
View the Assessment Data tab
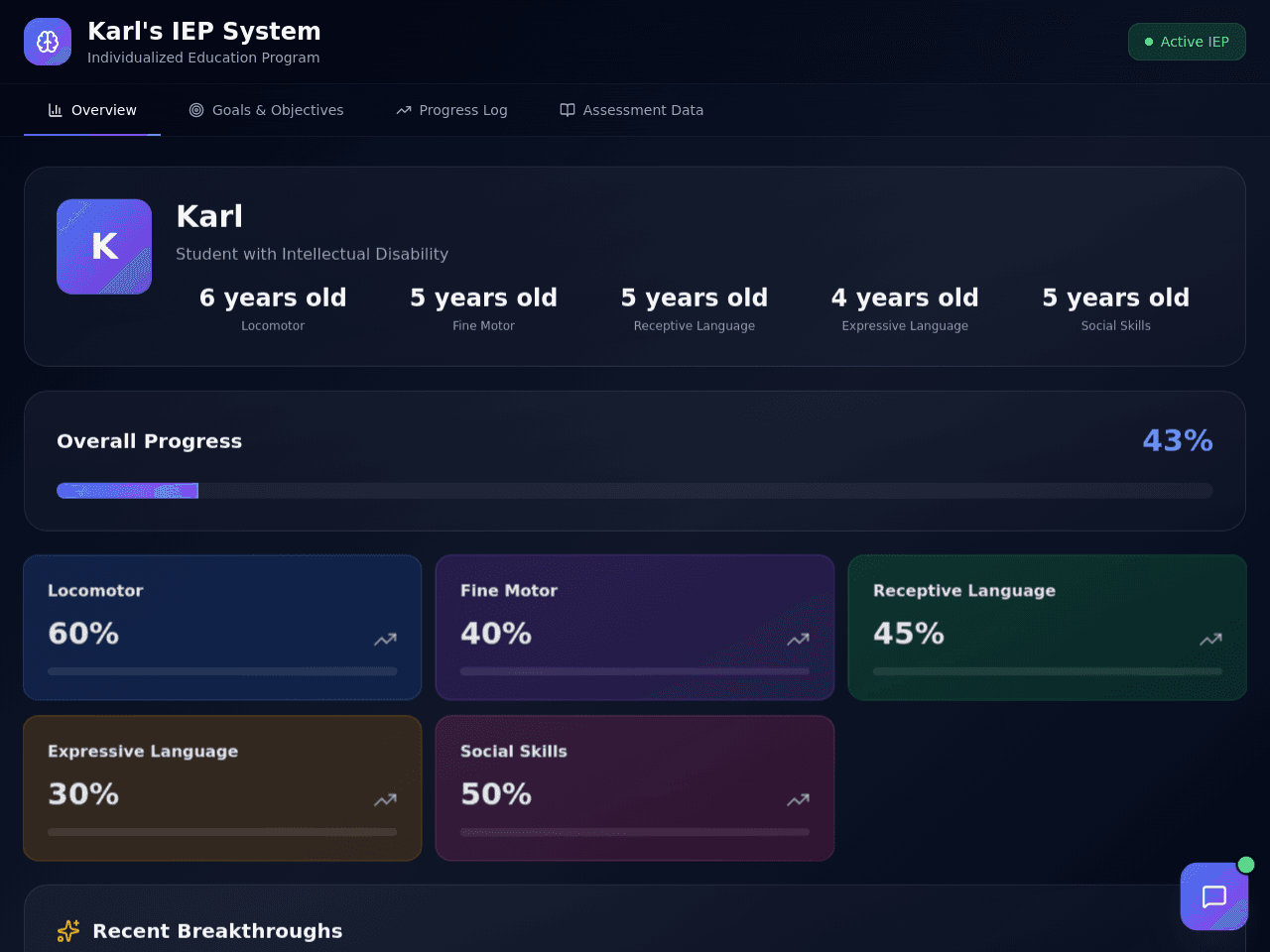pos(632,110)
